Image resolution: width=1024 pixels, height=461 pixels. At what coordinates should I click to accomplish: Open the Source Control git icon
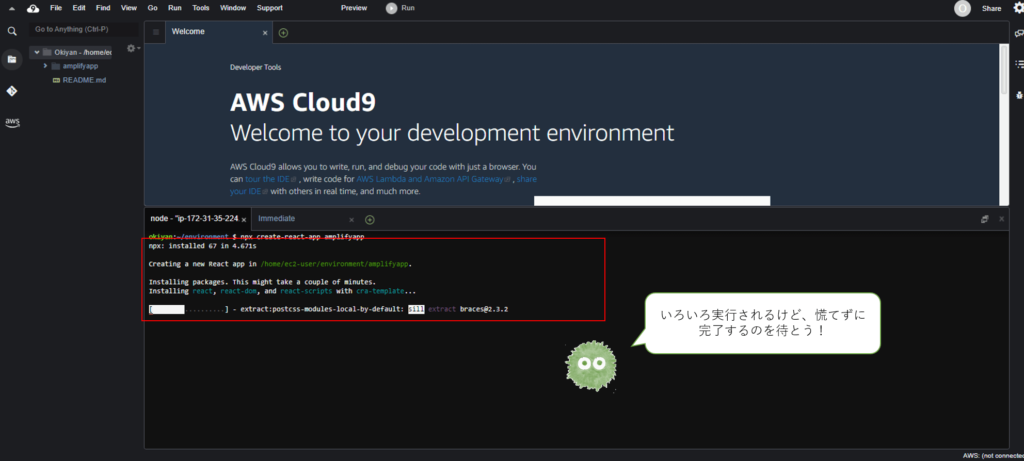pos(12,91)
